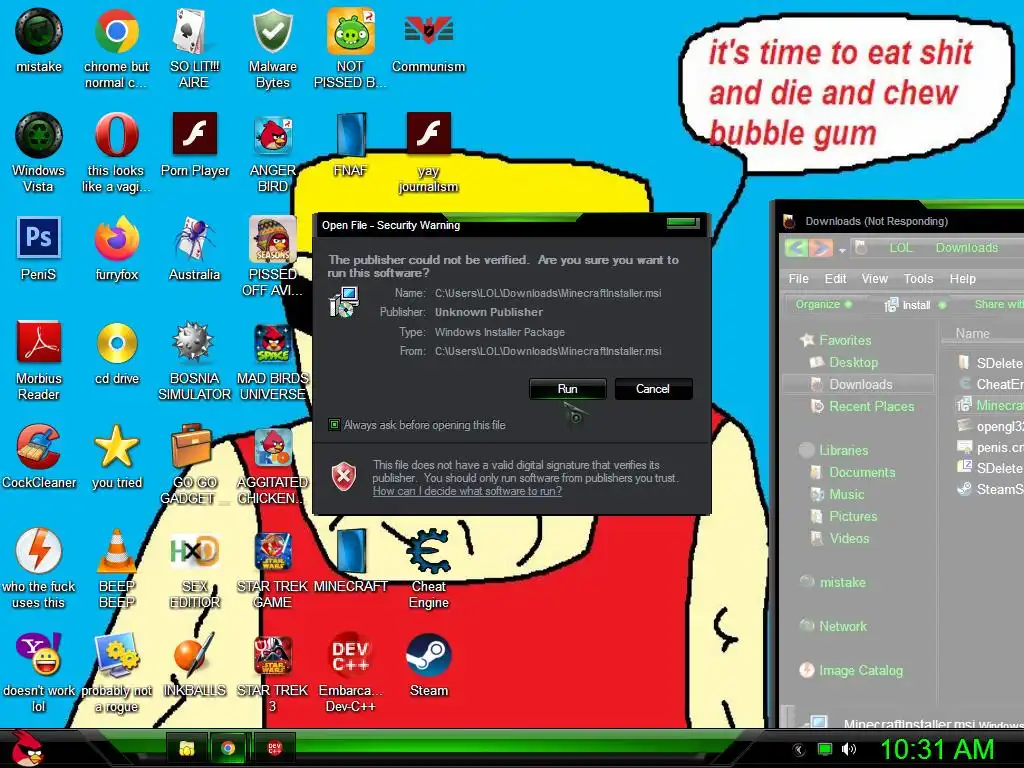Click the clock showing 10:31 AM

click(938, 749)
